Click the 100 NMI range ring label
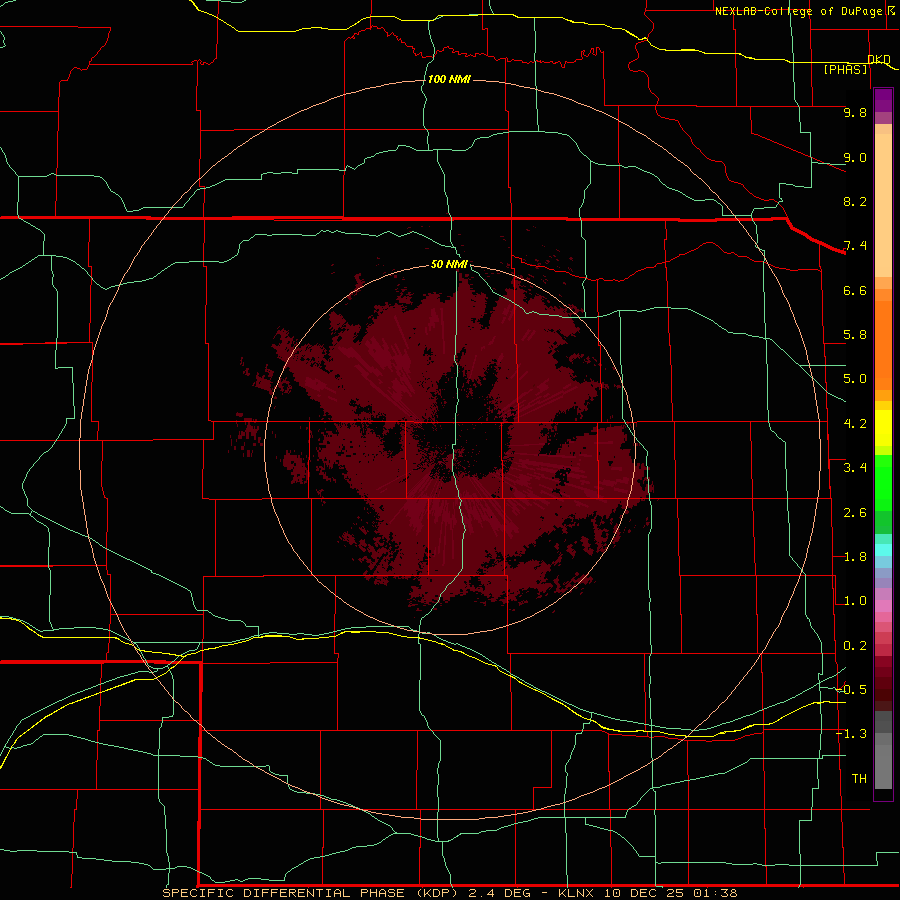The width and height of the screenshot is (900, 900). click(x=449, y=79)
